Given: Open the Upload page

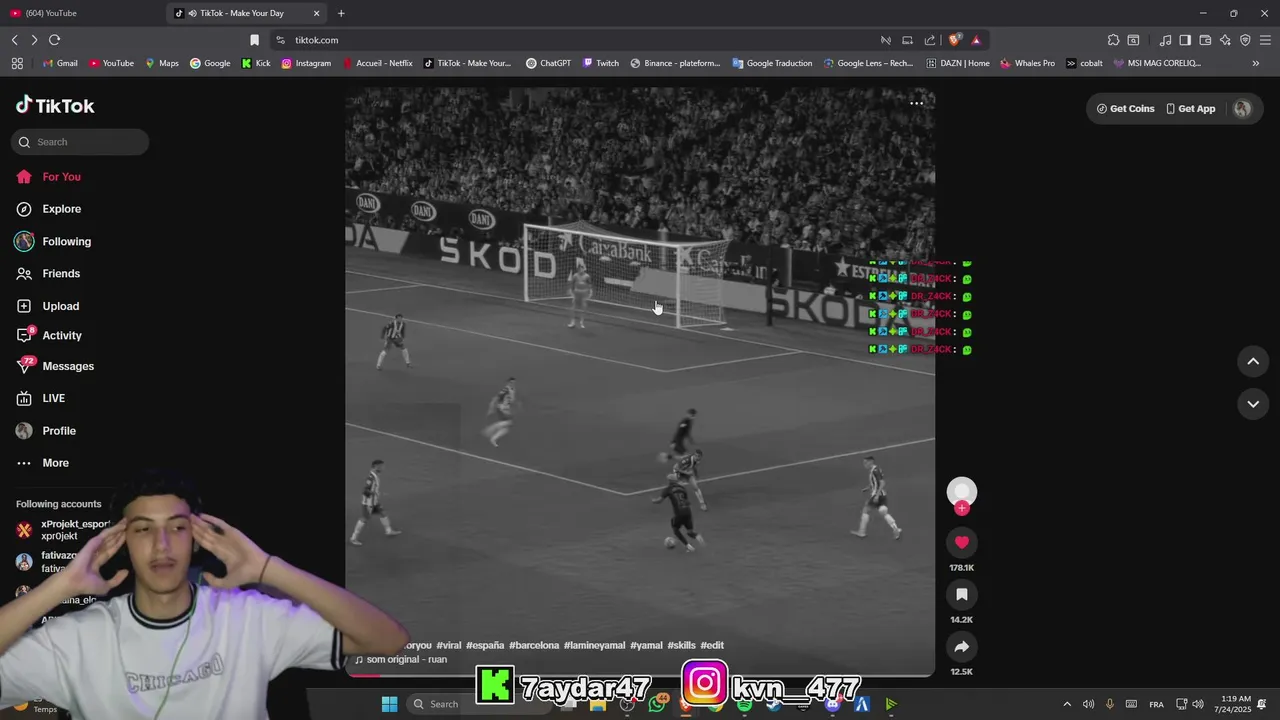Looking at the screenshot, I should [47, 306].
